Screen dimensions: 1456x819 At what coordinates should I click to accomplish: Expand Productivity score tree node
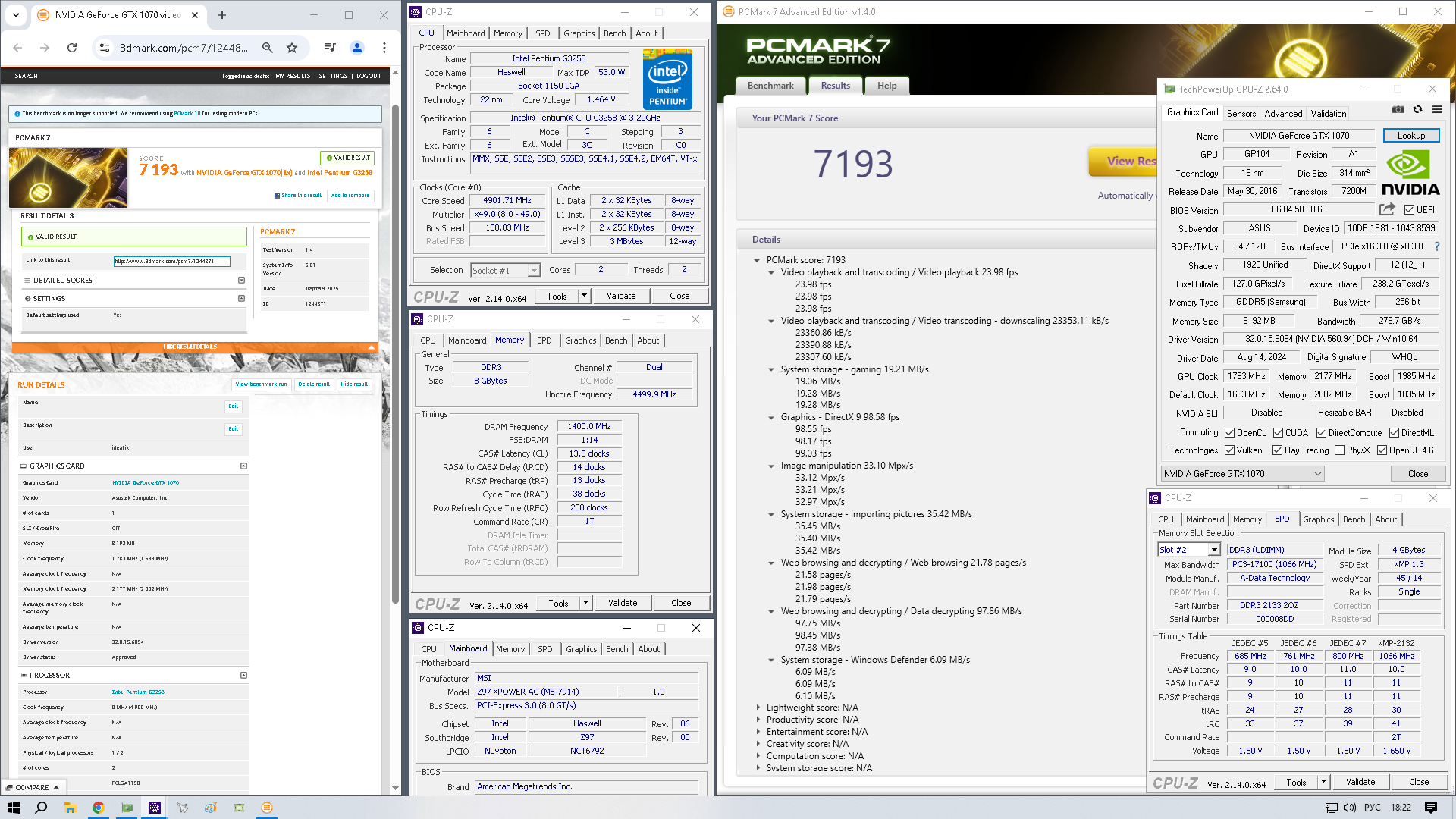[758, 720]
